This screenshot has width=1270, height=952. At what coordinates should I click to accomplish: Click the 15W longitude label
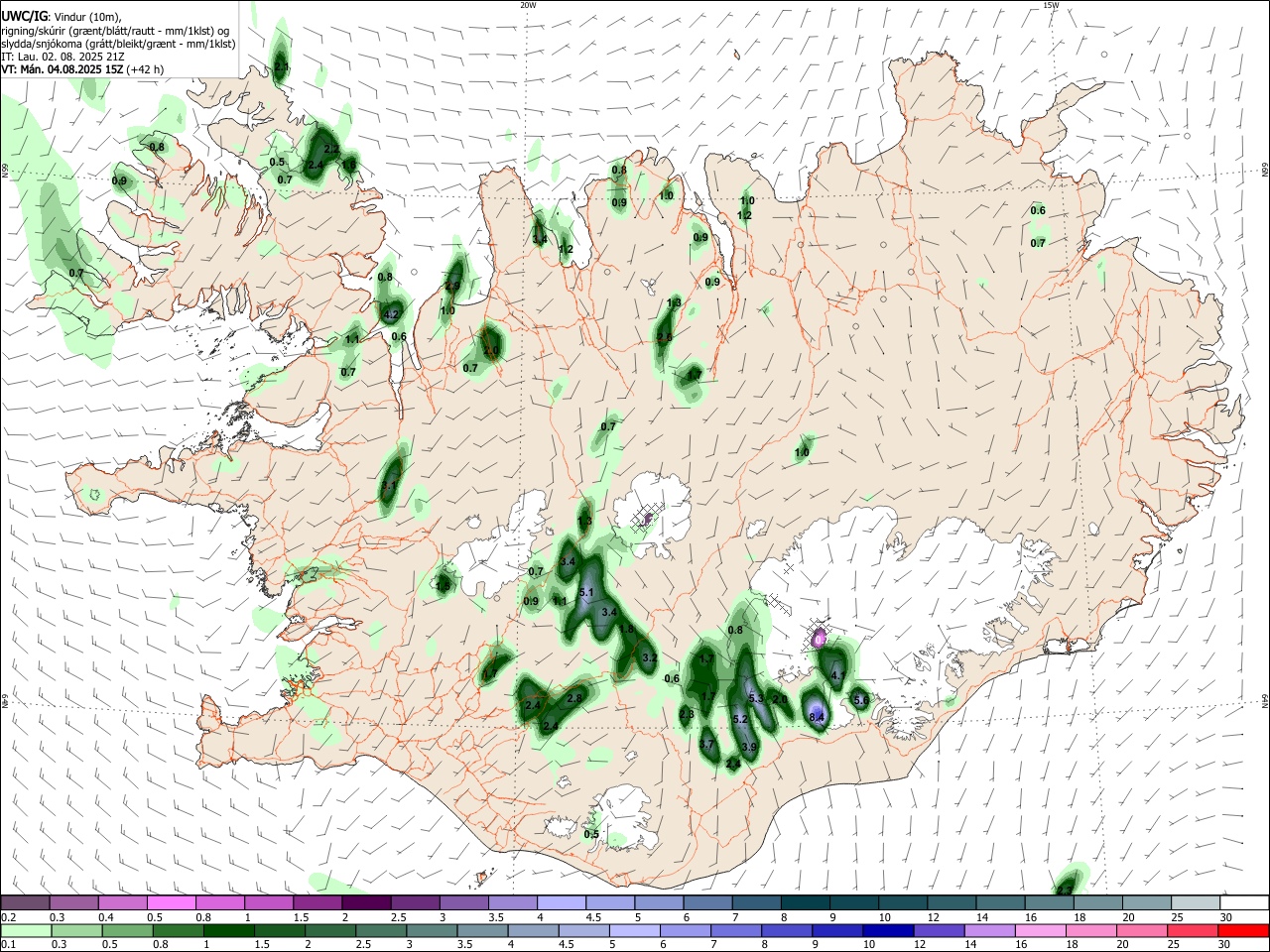click(1051, 5)
